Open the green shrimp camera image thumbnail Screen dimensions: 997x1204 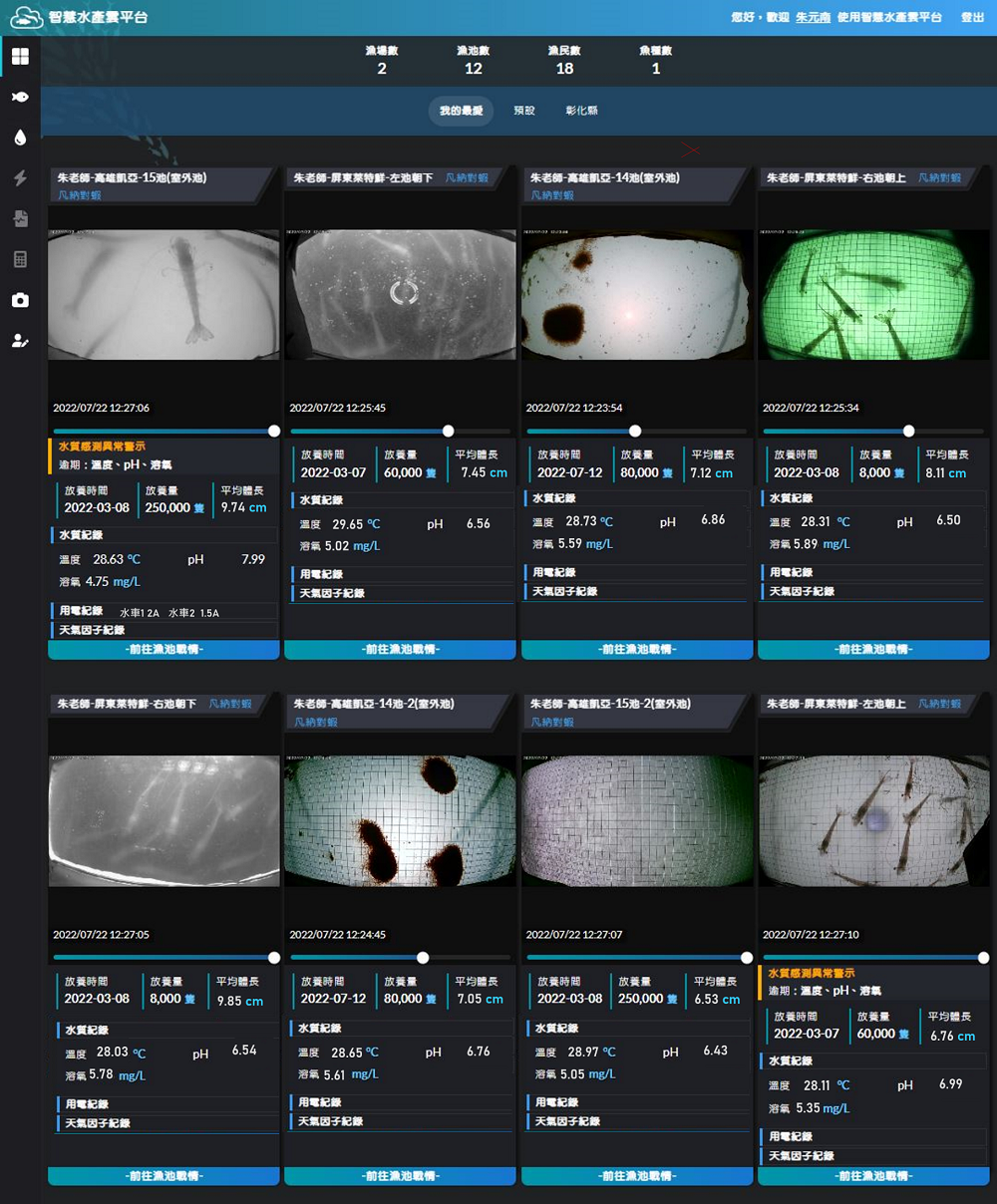tap(873, 294)
